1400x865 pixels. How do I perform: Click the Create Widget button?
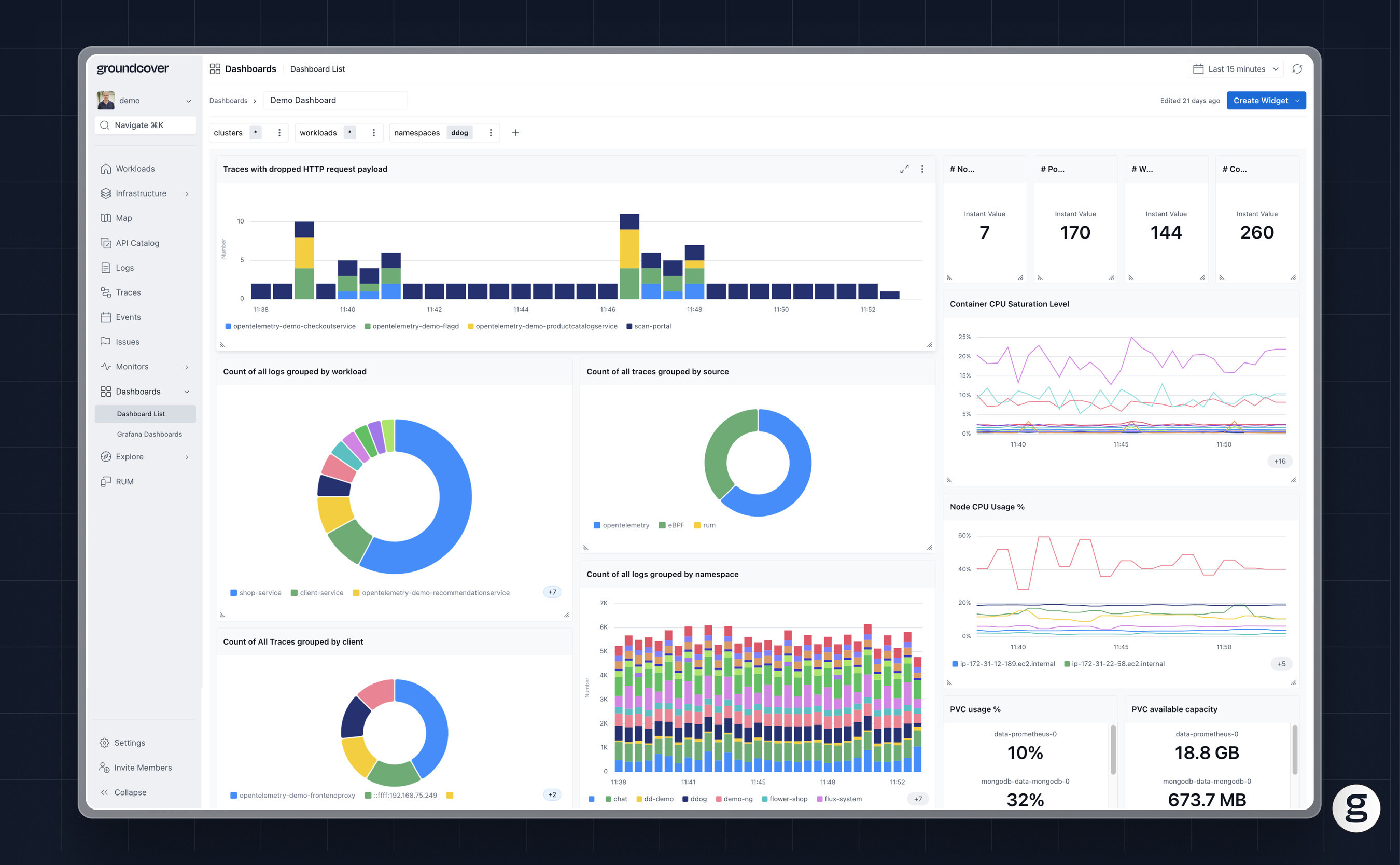click(x=1260, y=101)
